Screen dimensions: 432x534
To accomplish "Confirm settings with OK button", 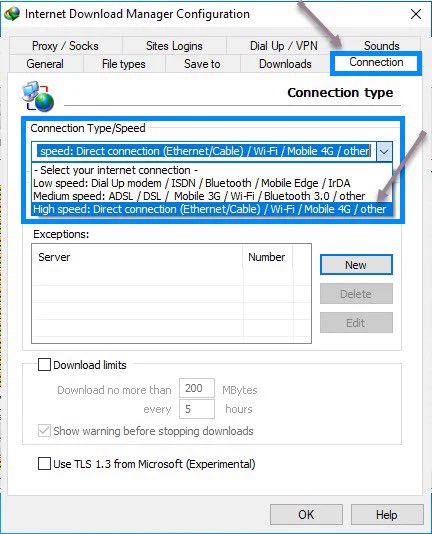I will [306, 514].
